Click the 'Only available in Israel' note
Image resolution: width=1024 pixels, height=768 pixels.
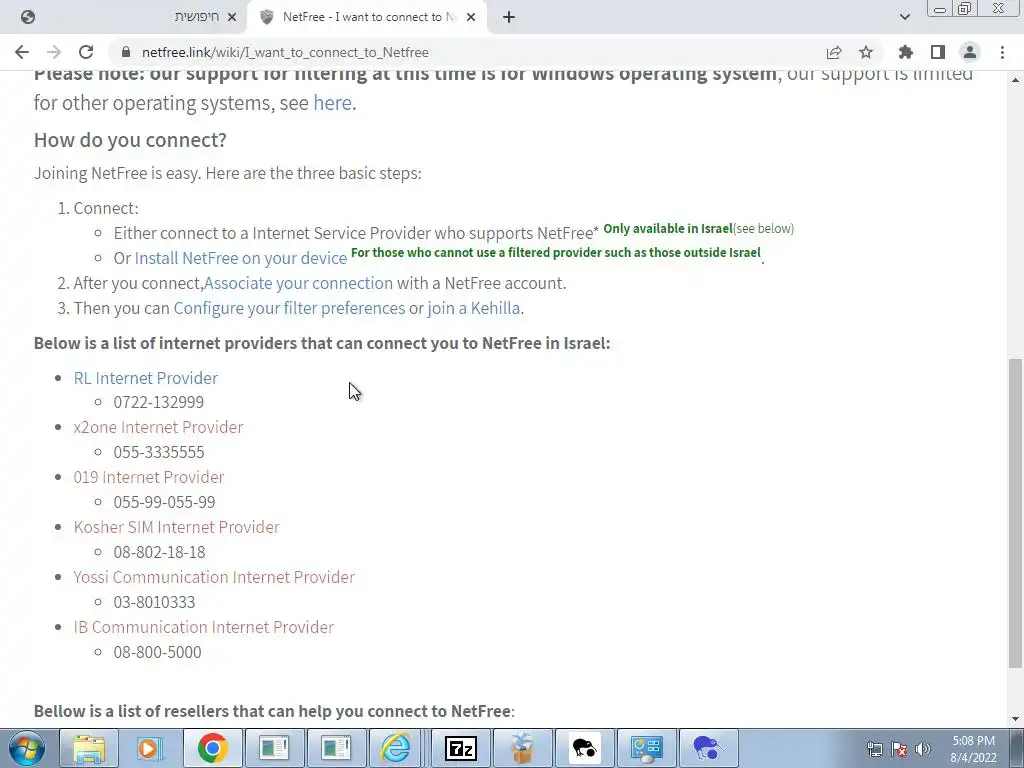[667, 229]
